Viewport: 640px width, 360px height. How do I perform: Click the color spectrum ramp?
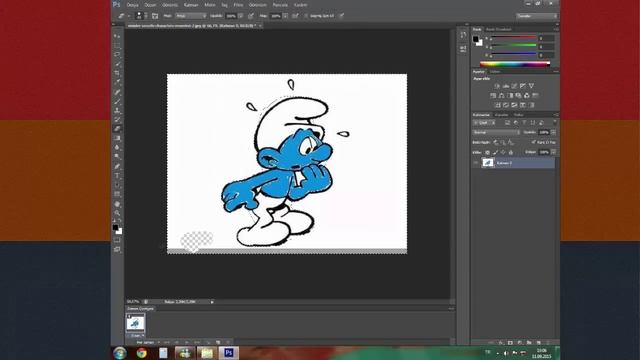515,64
